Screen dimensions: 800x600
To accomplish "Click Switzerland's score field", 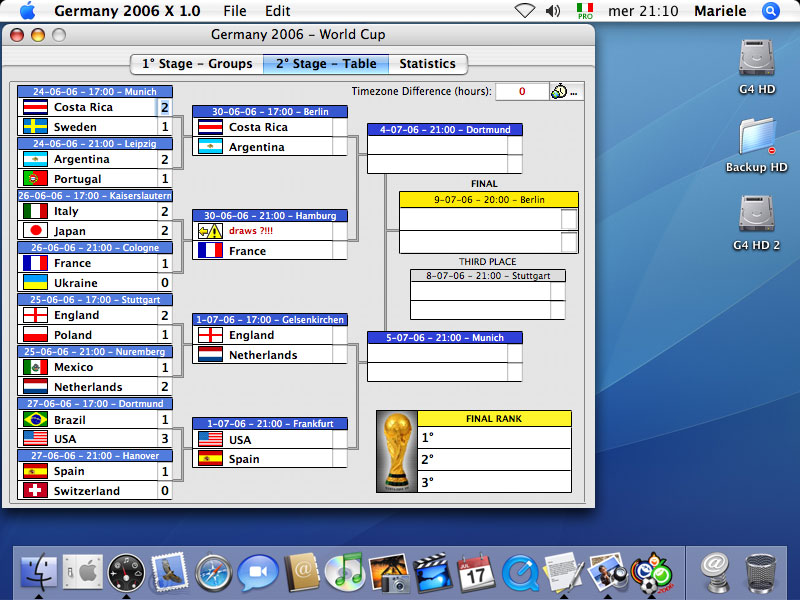I will 164,491.
